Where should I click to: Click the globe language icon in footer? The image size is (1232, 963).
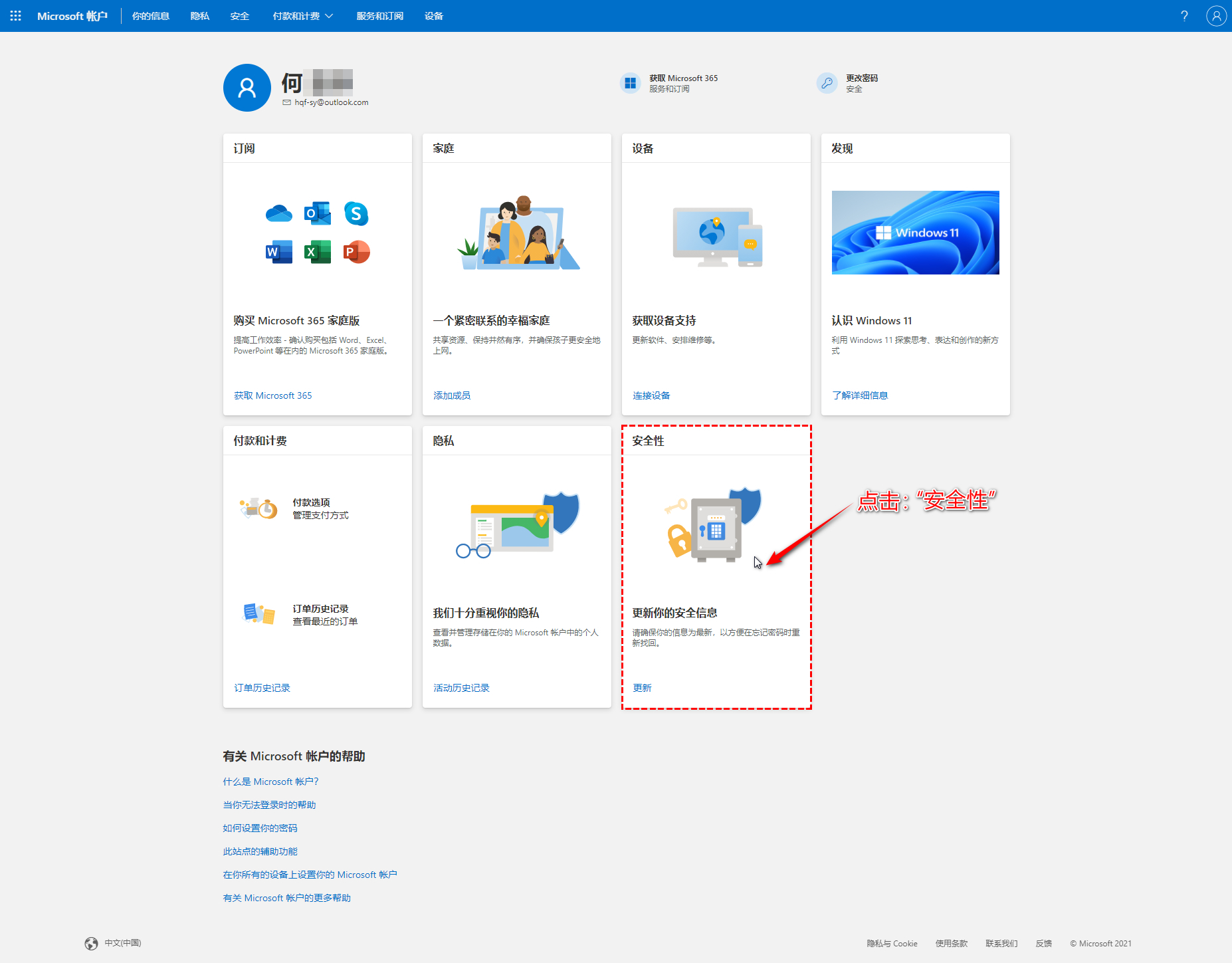(91, 943)
